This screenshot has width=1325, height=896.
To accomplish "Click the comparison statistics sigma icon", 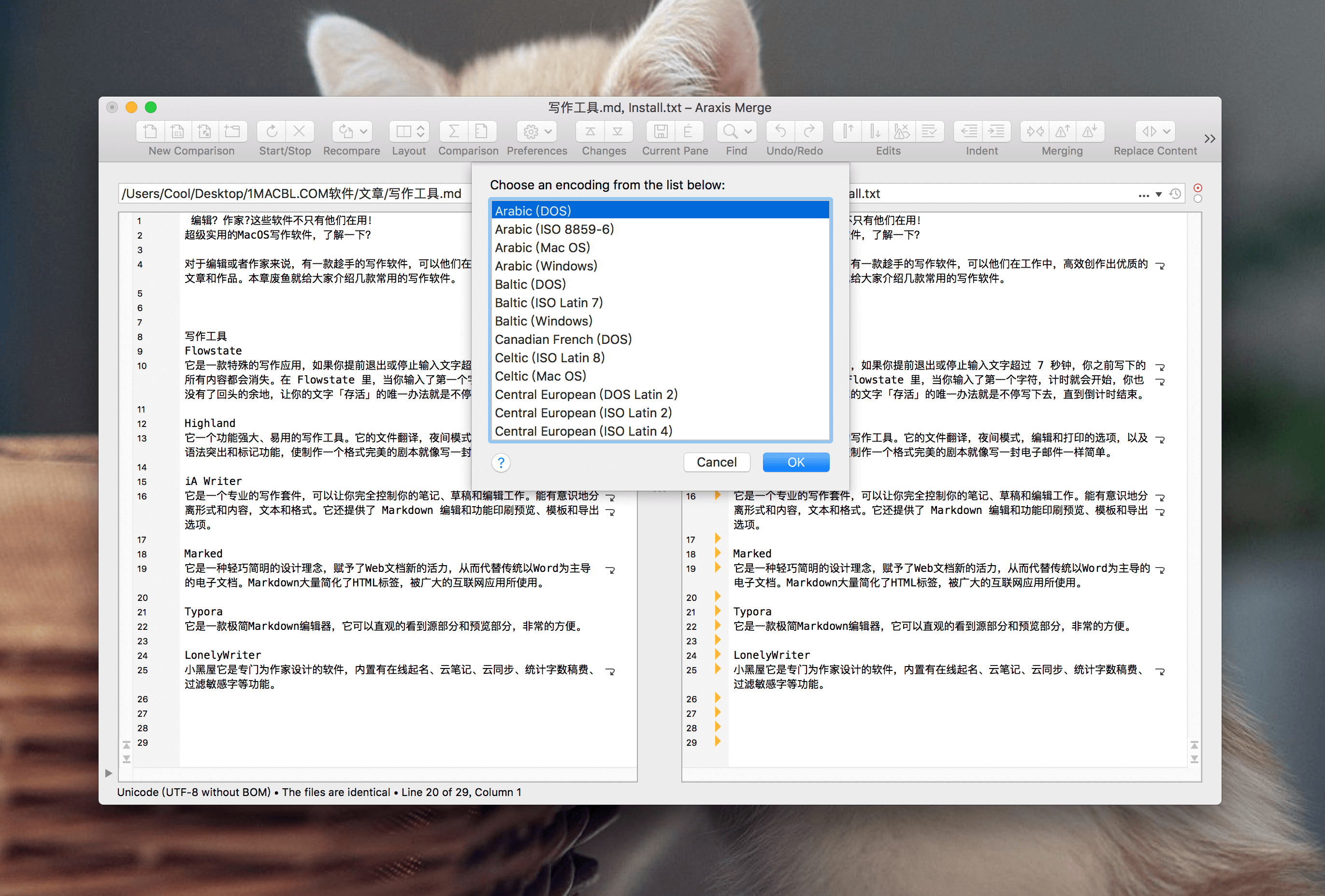I will (x=454, y=132).
